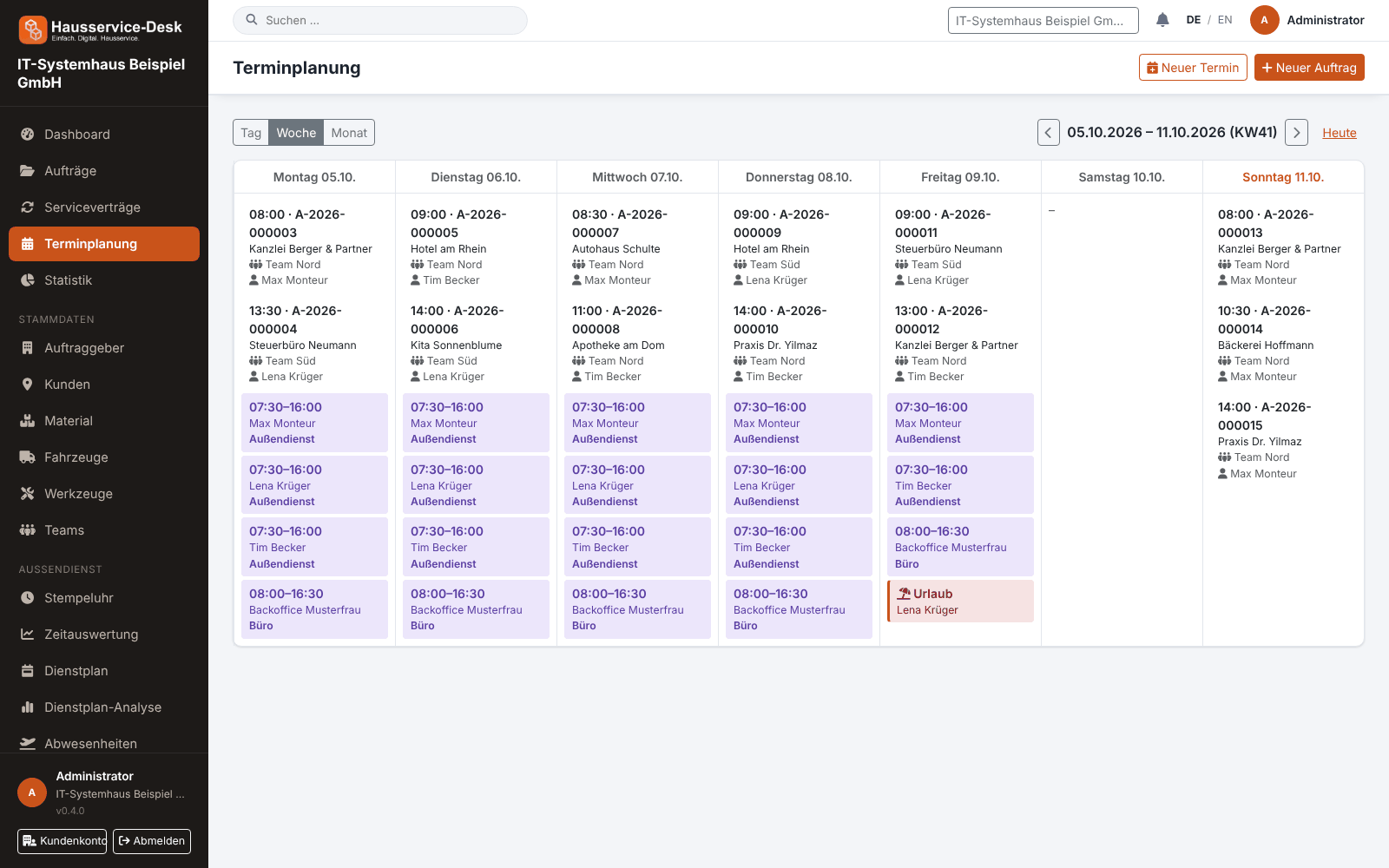
Task: Open Material boxes icon
Action: (28, 421)
